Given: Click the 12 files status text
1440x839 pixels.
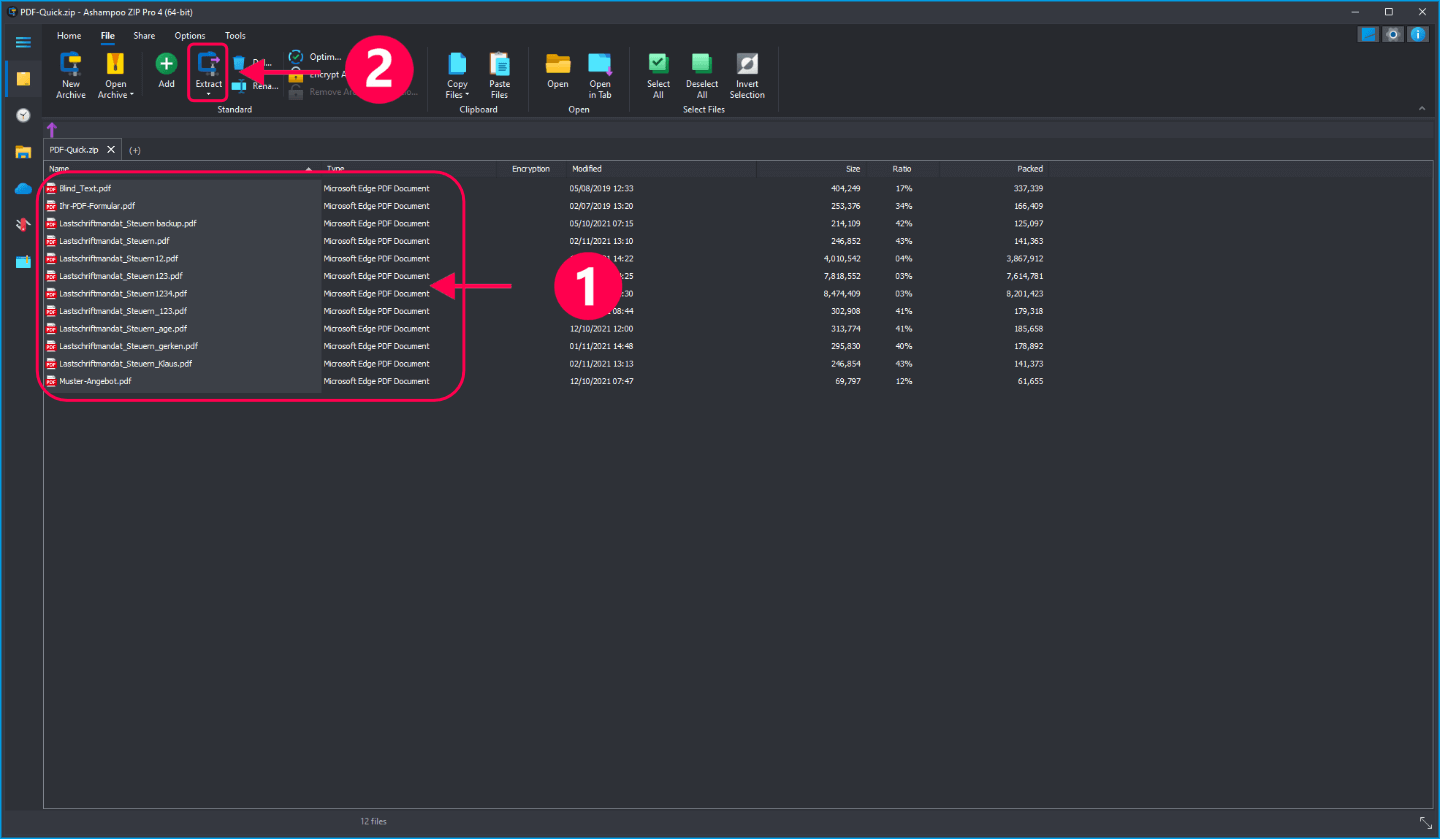Looking at the screenshot, I should coord(374,821).
